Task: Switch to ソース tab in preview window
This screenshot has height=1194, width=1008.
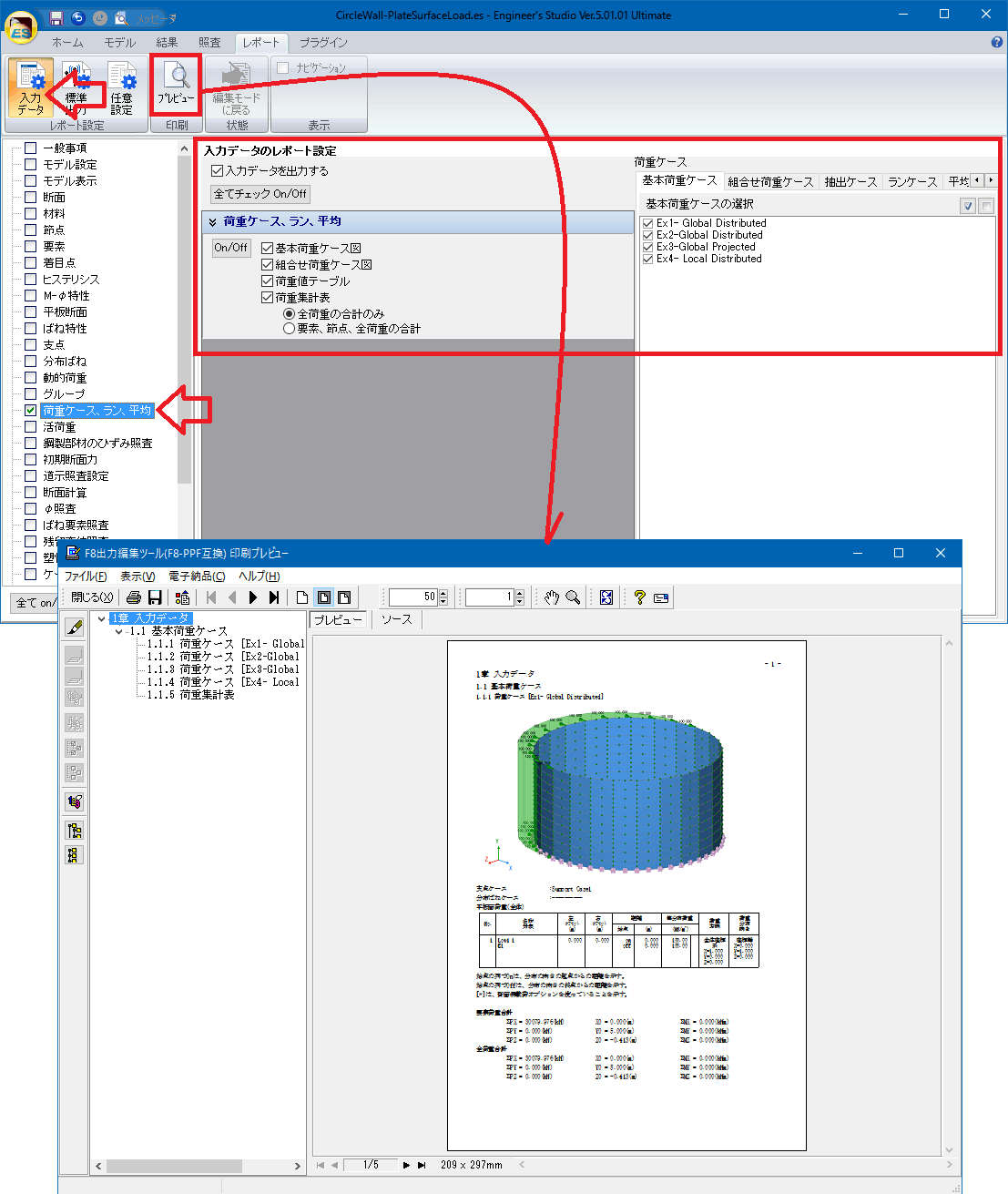Action: [x=396, y=619]
